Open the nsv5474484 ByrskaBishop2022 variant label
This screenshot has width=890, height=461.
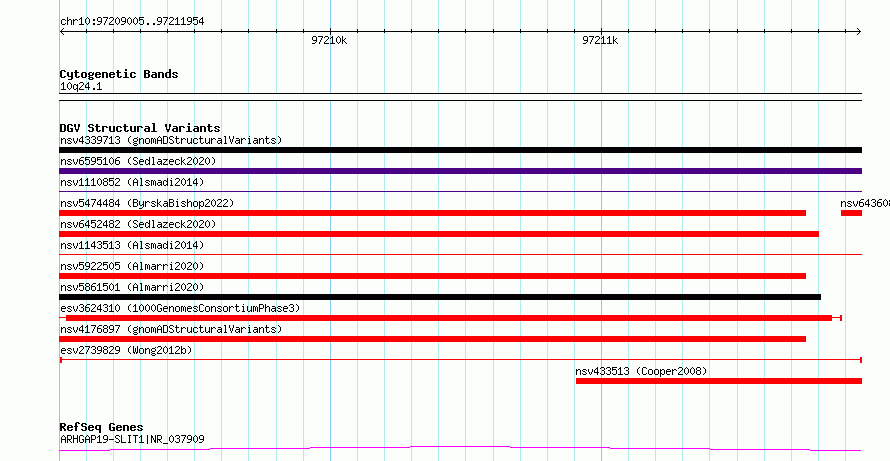(x=146, y=203)
